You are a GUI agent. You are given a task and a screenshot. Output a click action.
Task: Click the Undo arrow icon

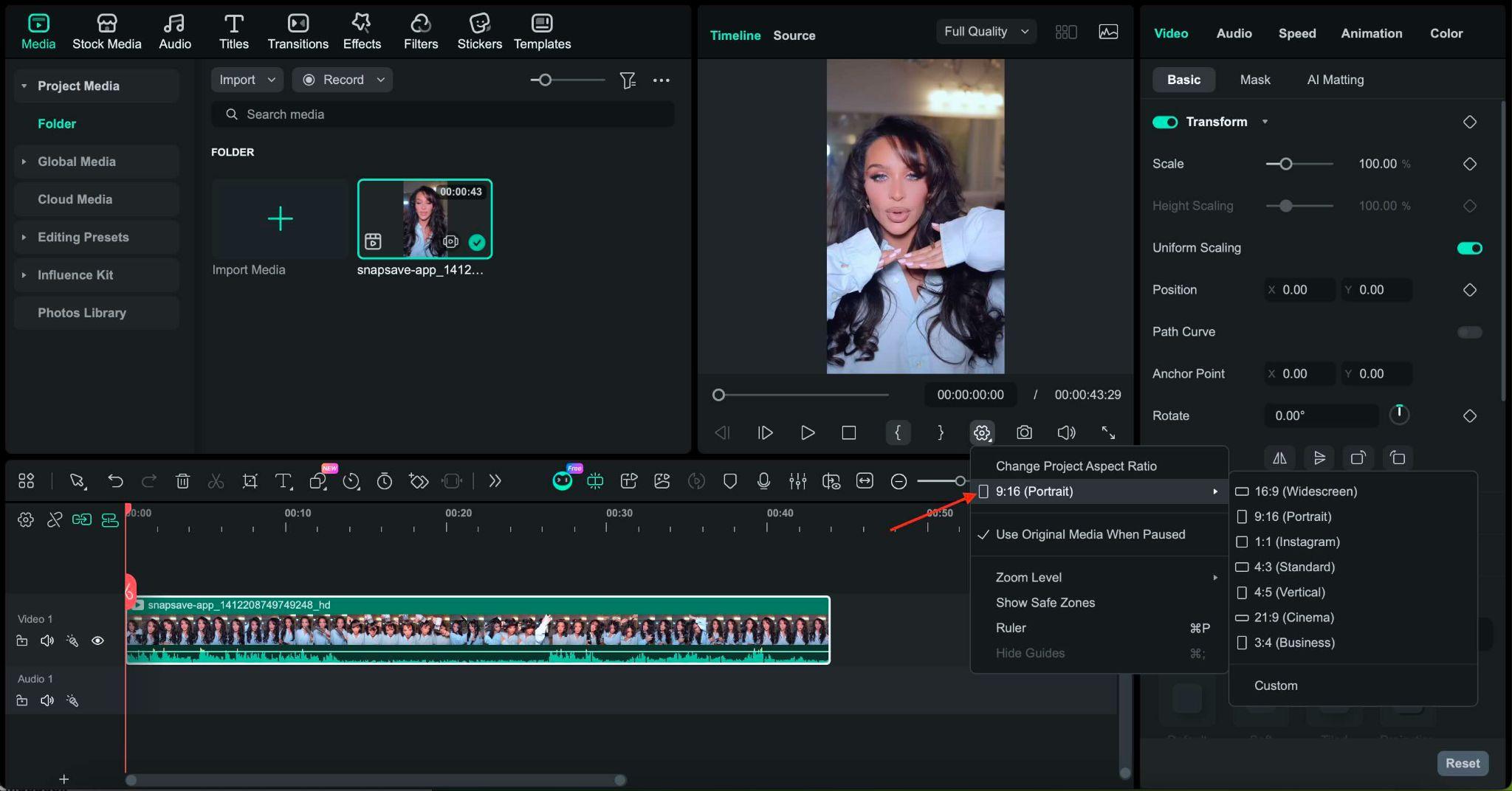point(115,480)
